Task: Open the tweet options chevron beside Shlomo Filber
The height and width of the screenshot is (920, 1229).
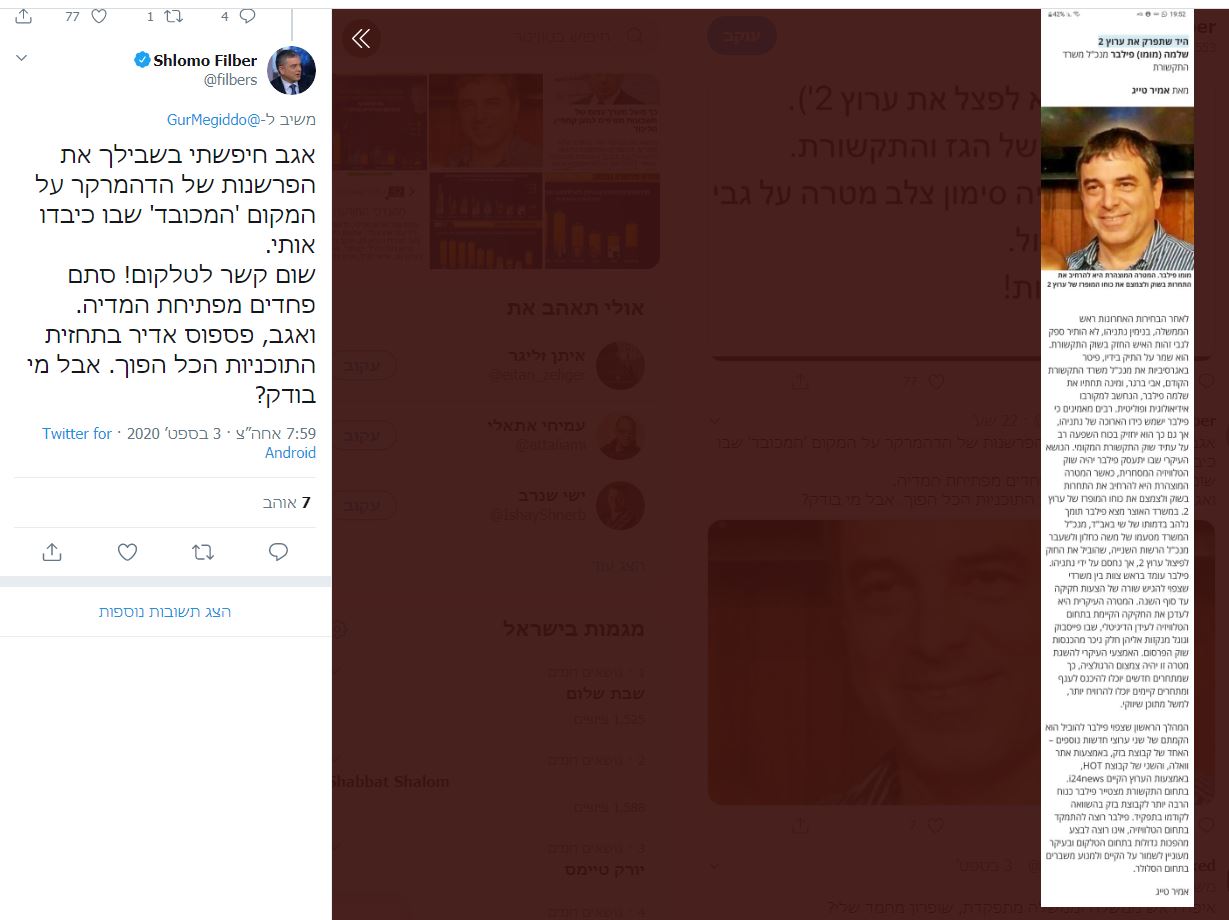Action: tap(22, 60)
